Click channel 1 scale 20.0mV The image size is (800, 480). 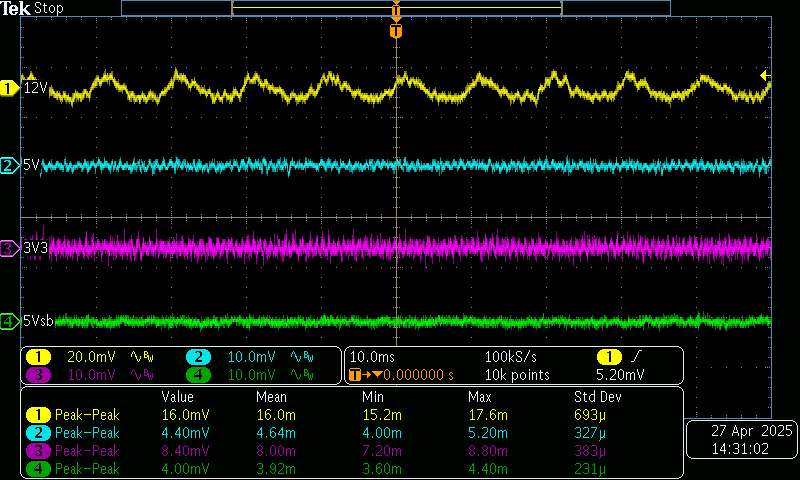pyautogui.click(x=91, y=357)
